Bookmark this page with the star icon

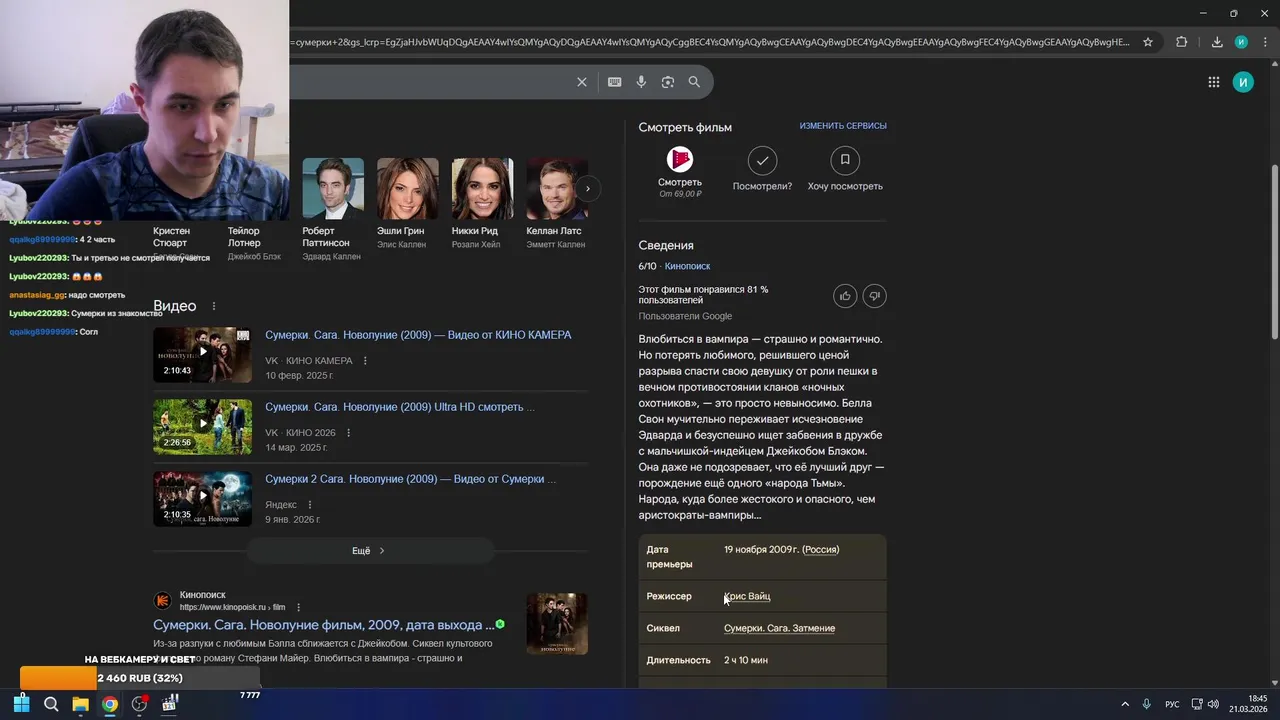point(1148,42)
